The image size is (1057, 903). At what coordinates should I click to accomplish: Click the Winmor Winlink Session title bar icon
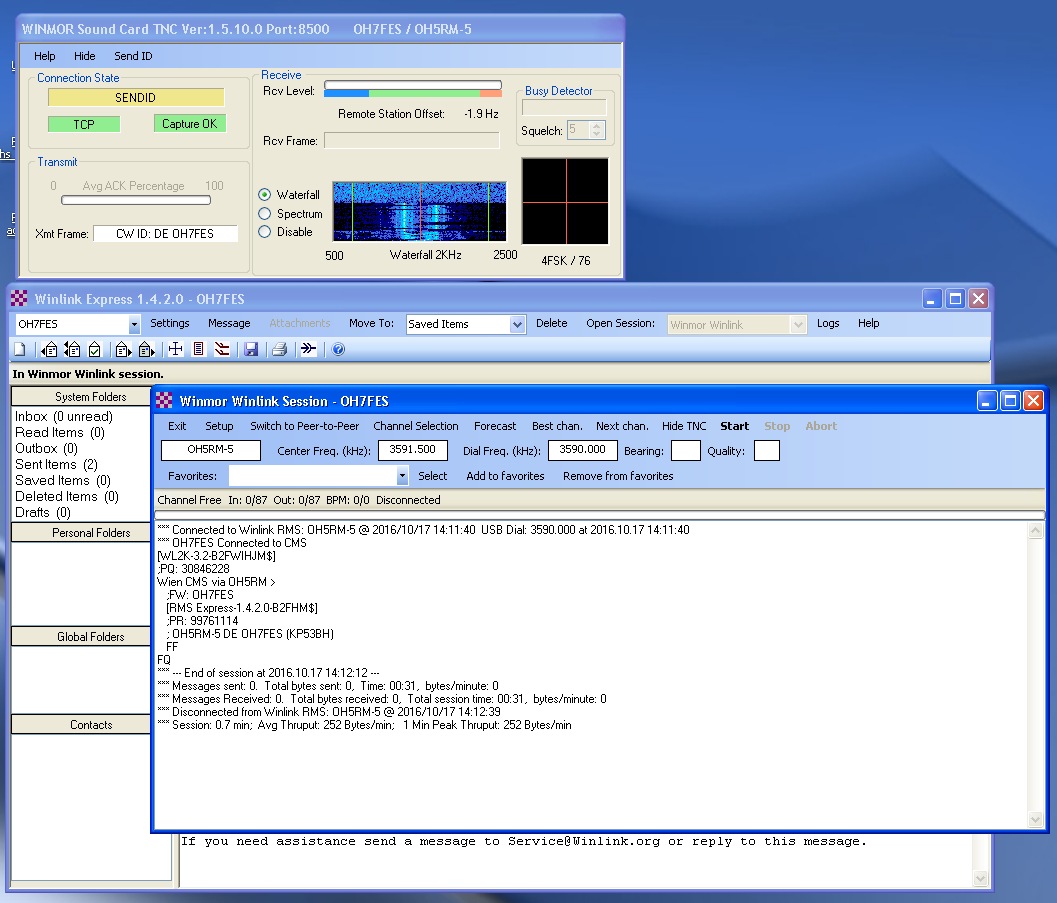[x=164, y=401]
